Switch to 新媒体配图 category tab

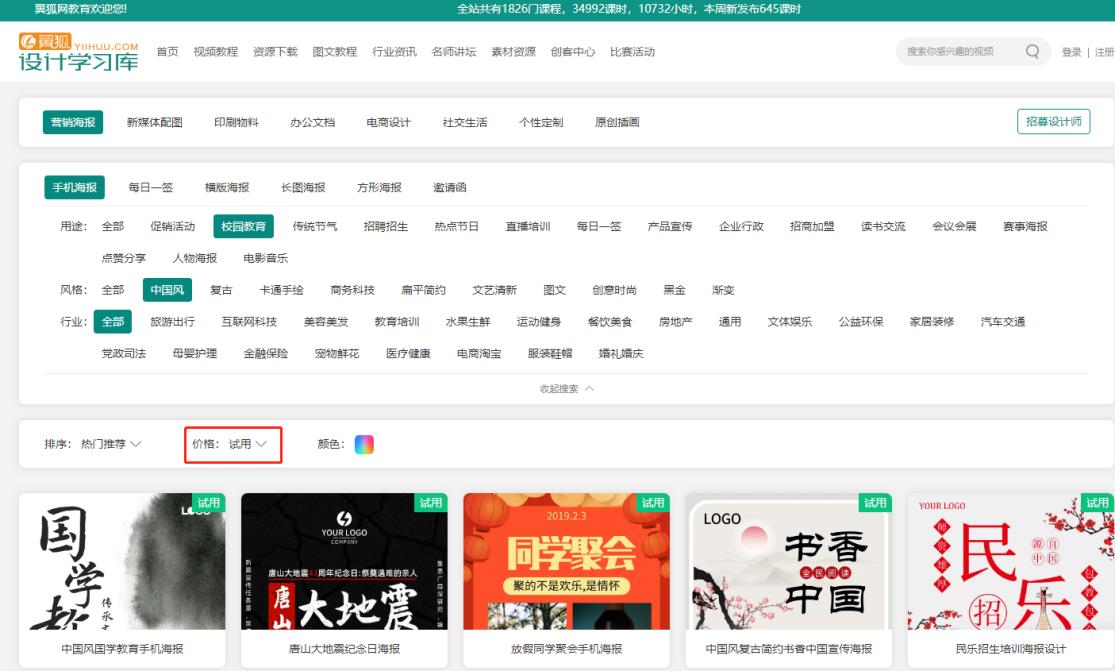click(154, 122)
